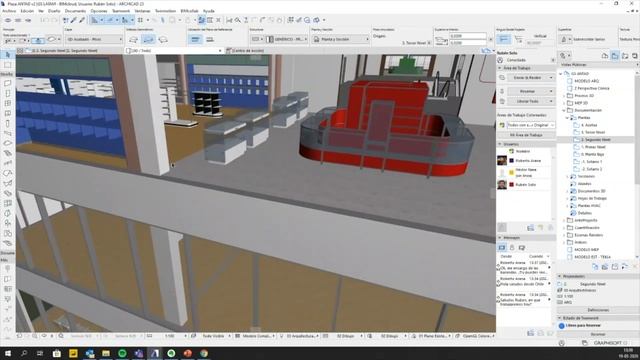
Task: Open the 'Liberar Todo' dropdown arrow
Action: [551, 101]
